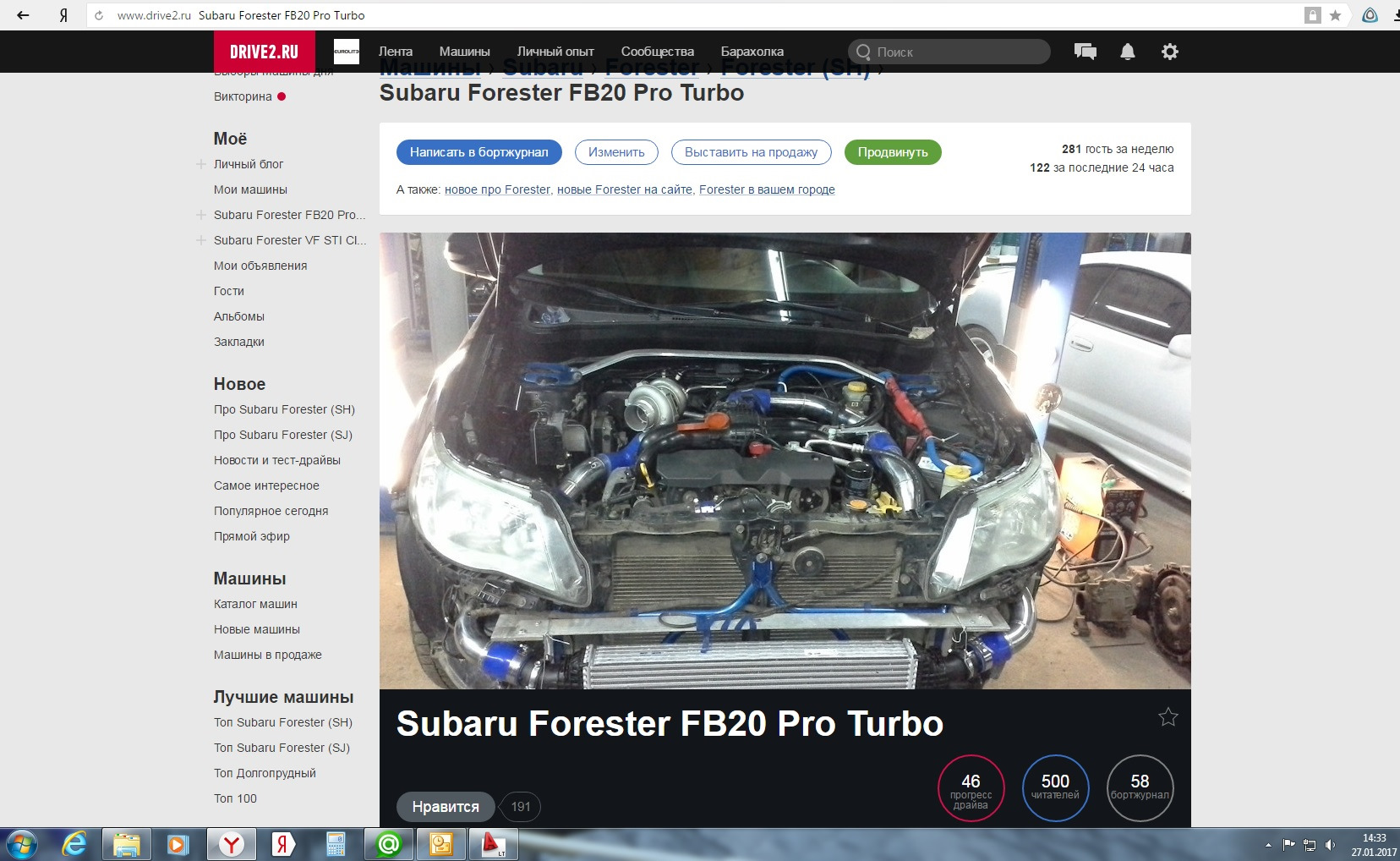This screenshot has height=861, width=1400.
Task: Open Windows Explorer from the taskbar
Action: click(127, 844)
